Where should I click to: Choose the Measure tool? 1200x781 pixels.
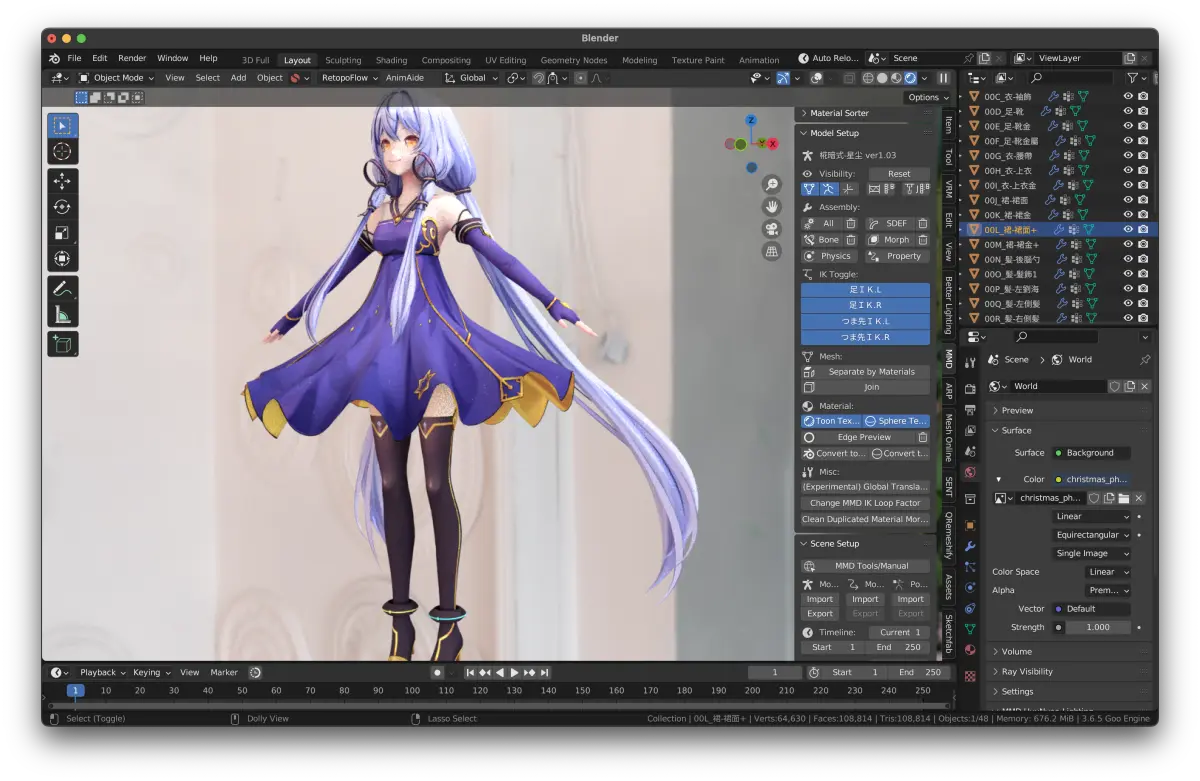pyautogui.click(x=62, y=315)
